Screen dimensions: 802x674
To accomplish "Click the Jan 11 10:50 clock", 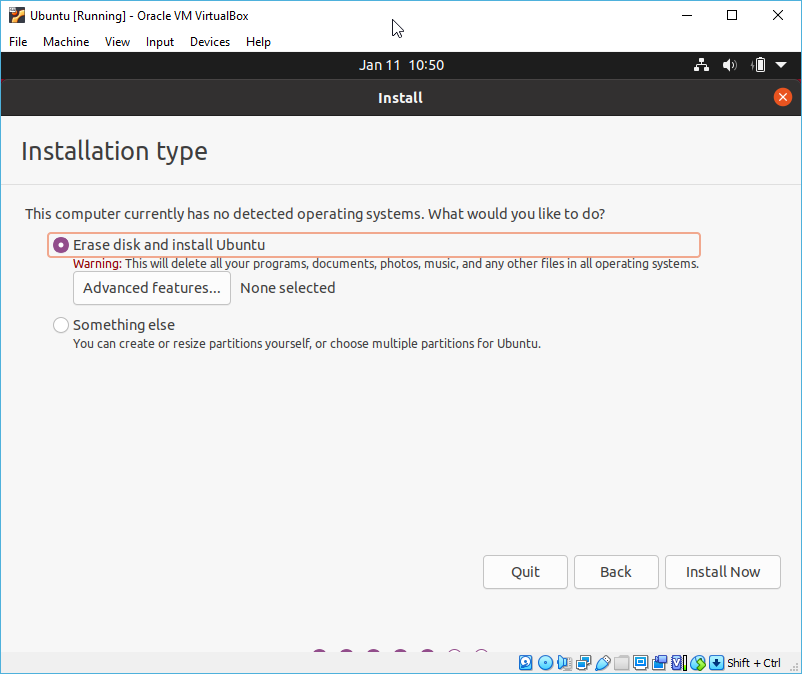I will click(x=401, y=65).
